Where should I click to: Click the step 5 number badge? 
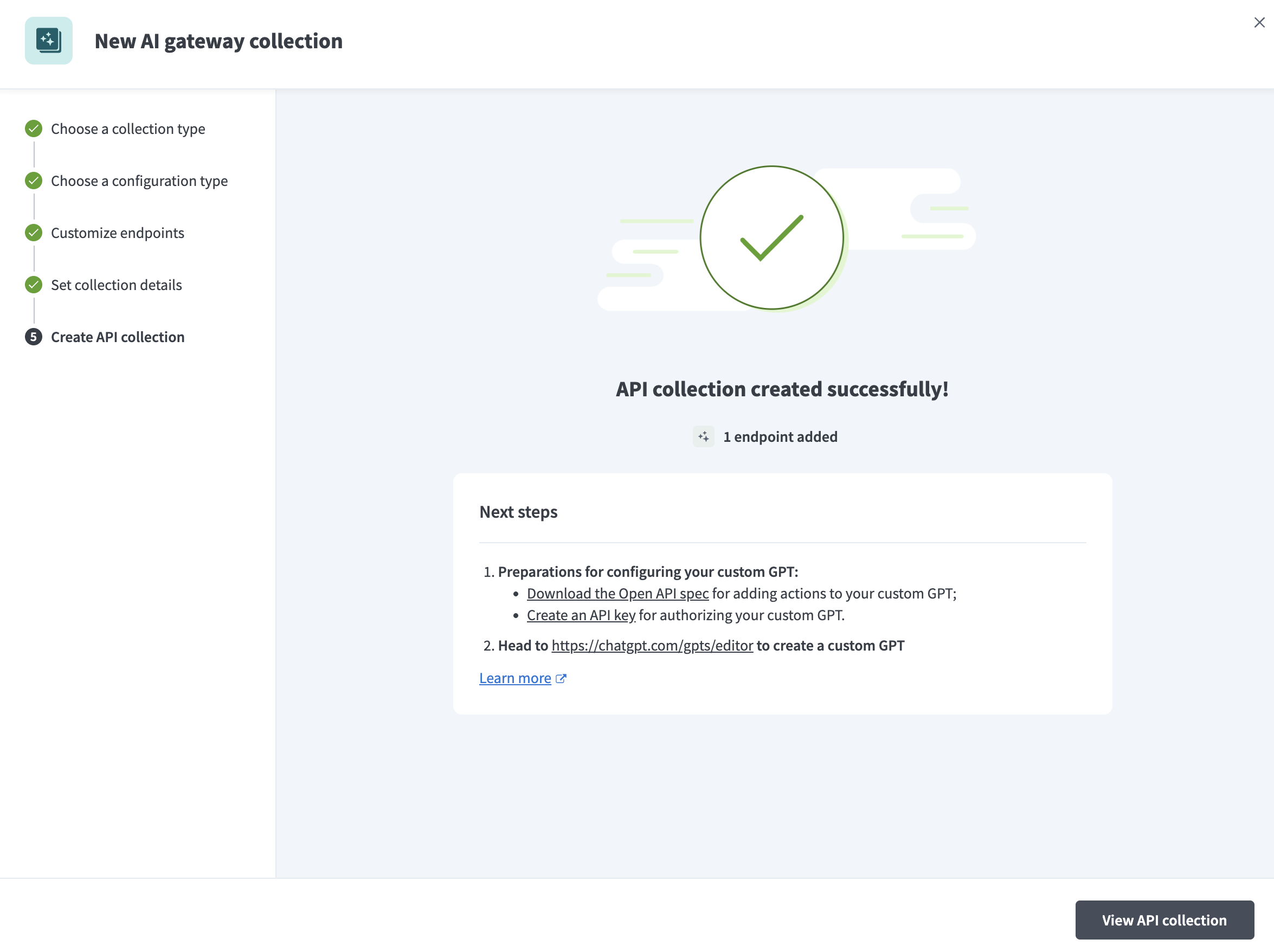pos(34,337)
